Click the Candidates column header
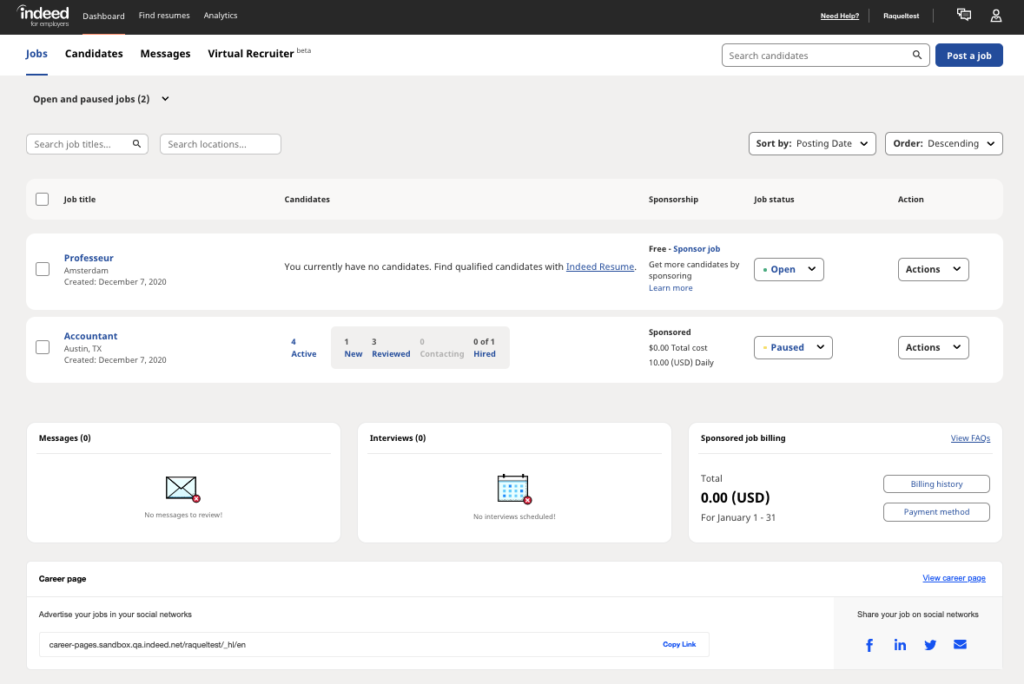The image size is (1024, 684). 307,199
